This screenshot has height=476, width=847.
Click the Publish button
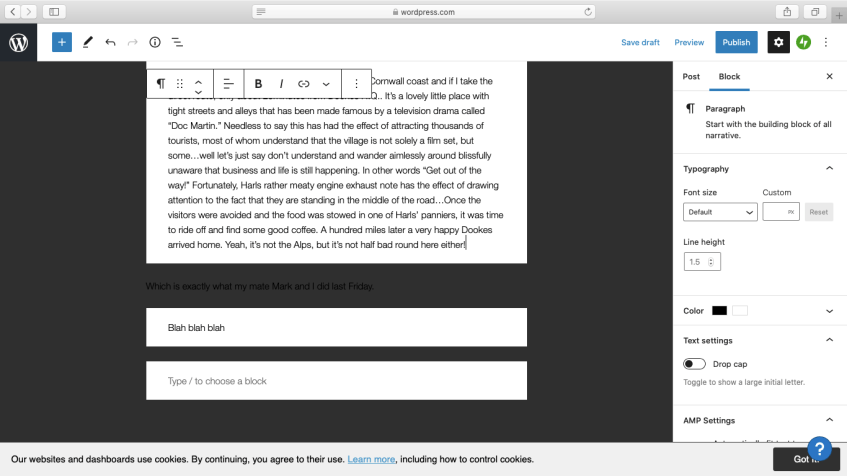[x=736, y=42]
